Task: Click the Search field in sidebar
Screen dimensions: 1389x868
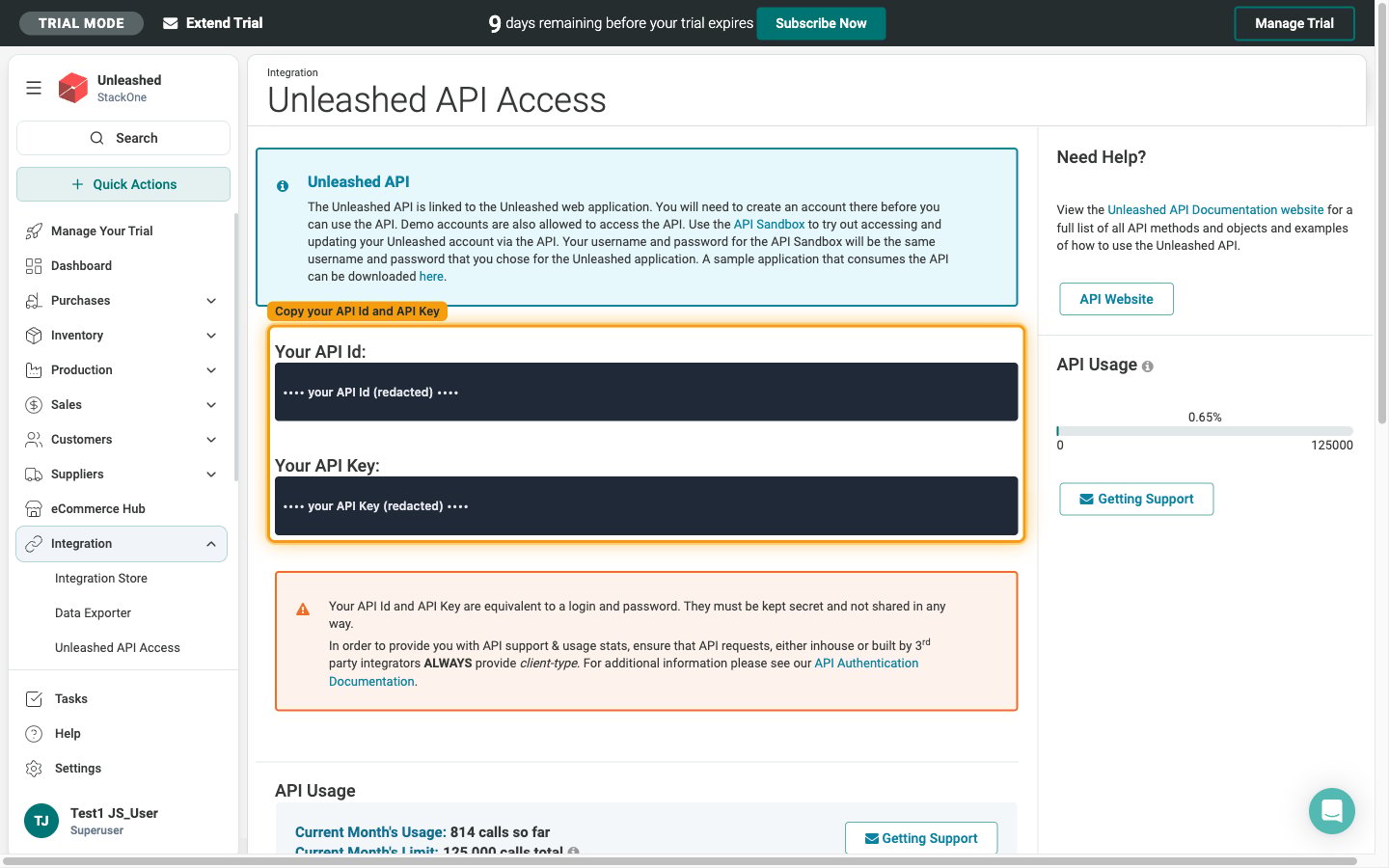Action: (123, 138)
